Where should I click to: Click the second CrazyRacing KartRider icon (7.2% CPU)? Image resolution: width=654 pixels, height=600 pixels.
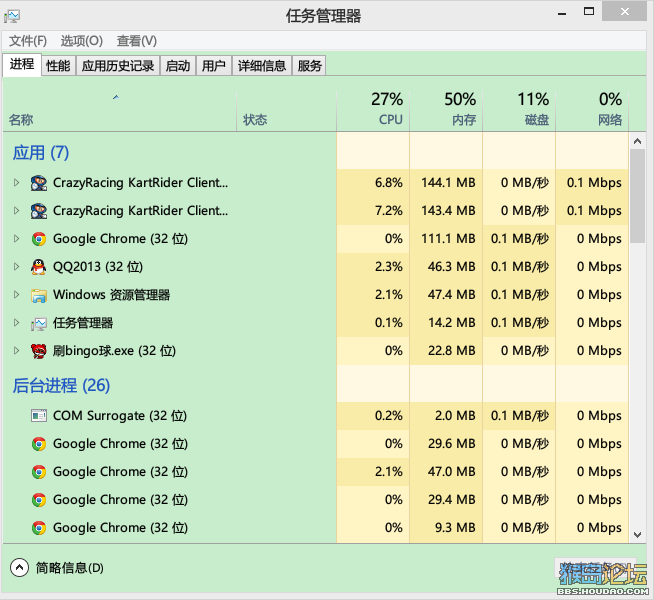pyautogui.click(x=39, y=211)
